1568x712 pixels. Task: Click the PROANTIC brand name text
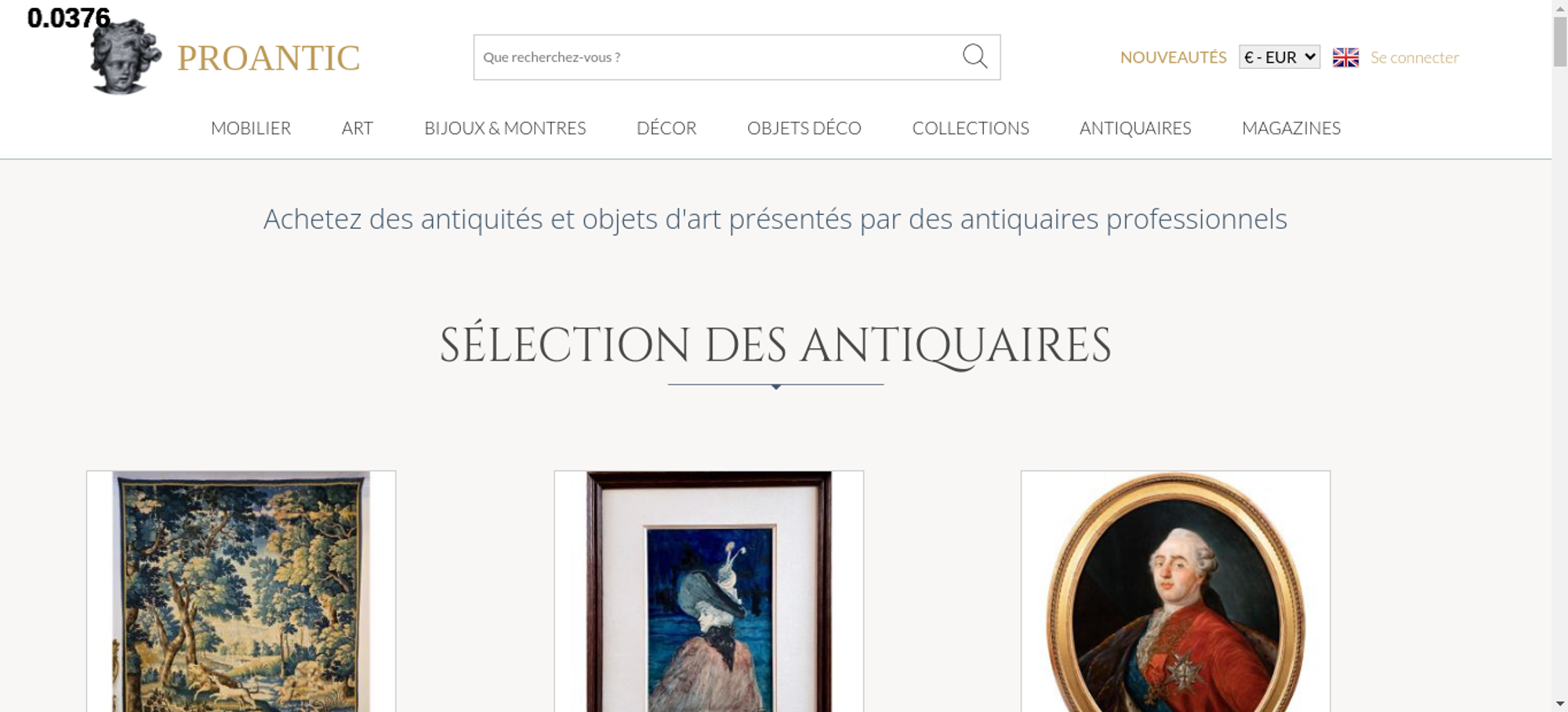269,58
